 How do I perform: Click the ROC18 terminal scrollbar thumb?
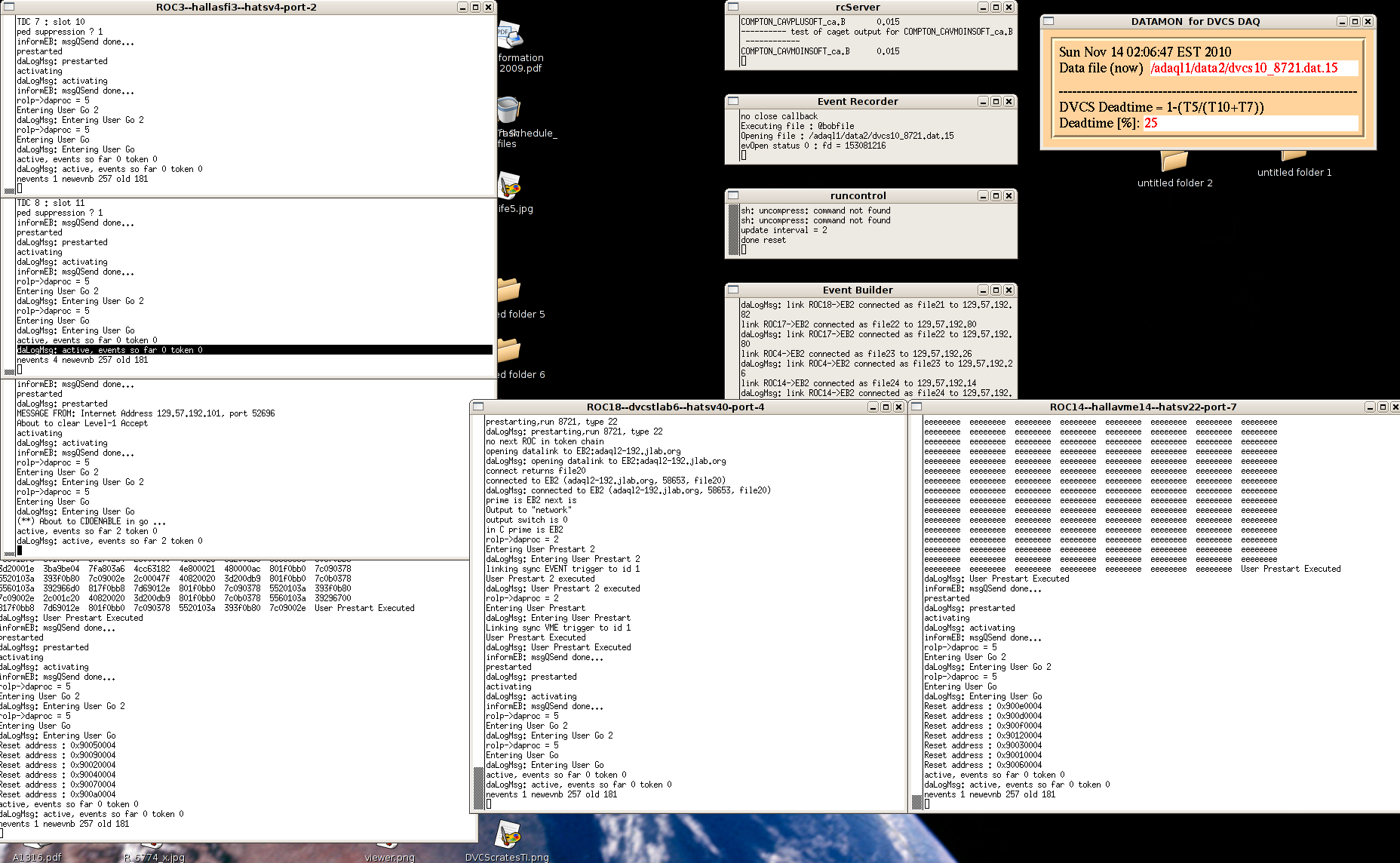coord(478,788)
